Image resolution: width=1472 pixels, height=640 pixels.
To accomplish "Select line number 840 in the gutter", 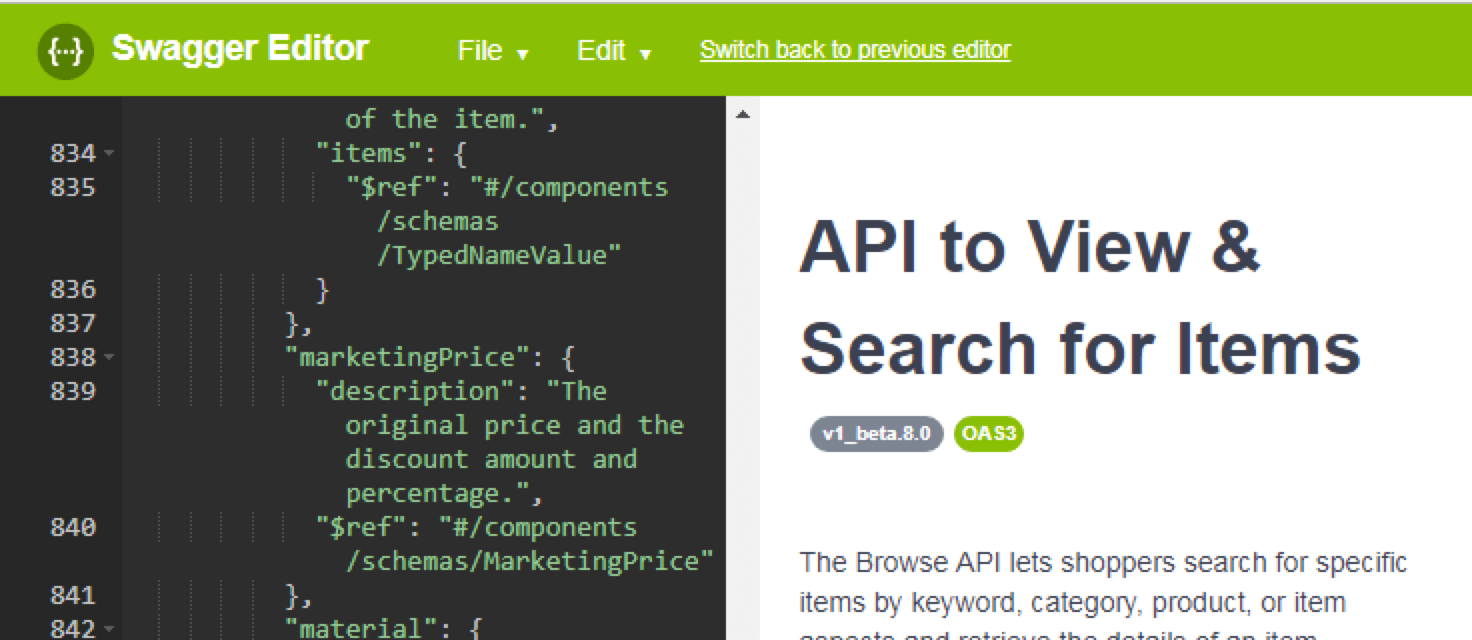I will point(73,527).
